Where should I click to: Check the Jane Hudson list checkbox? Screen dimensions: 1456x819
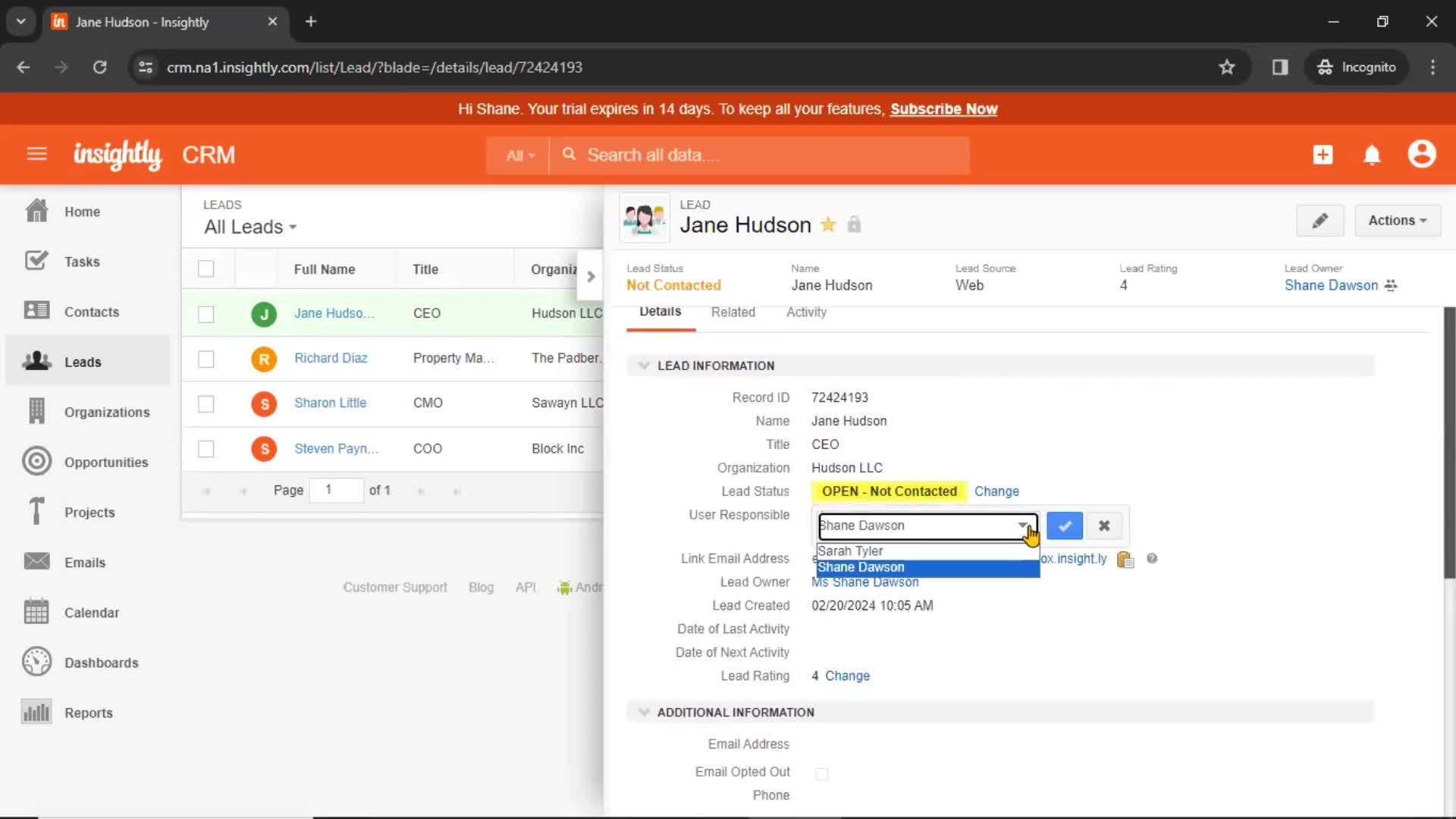click(x=206, y=312)
